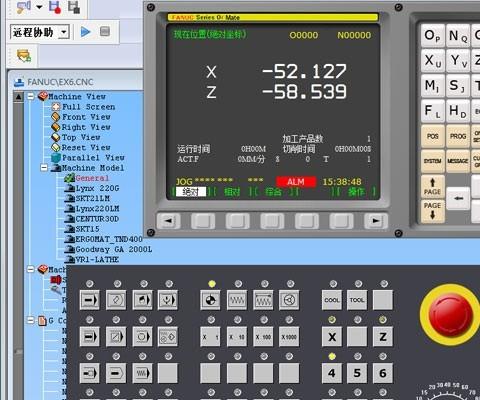The width and height of the screenshot is (480, 400).
Task: Select the X 1 increment key
Action: [210, 337]
